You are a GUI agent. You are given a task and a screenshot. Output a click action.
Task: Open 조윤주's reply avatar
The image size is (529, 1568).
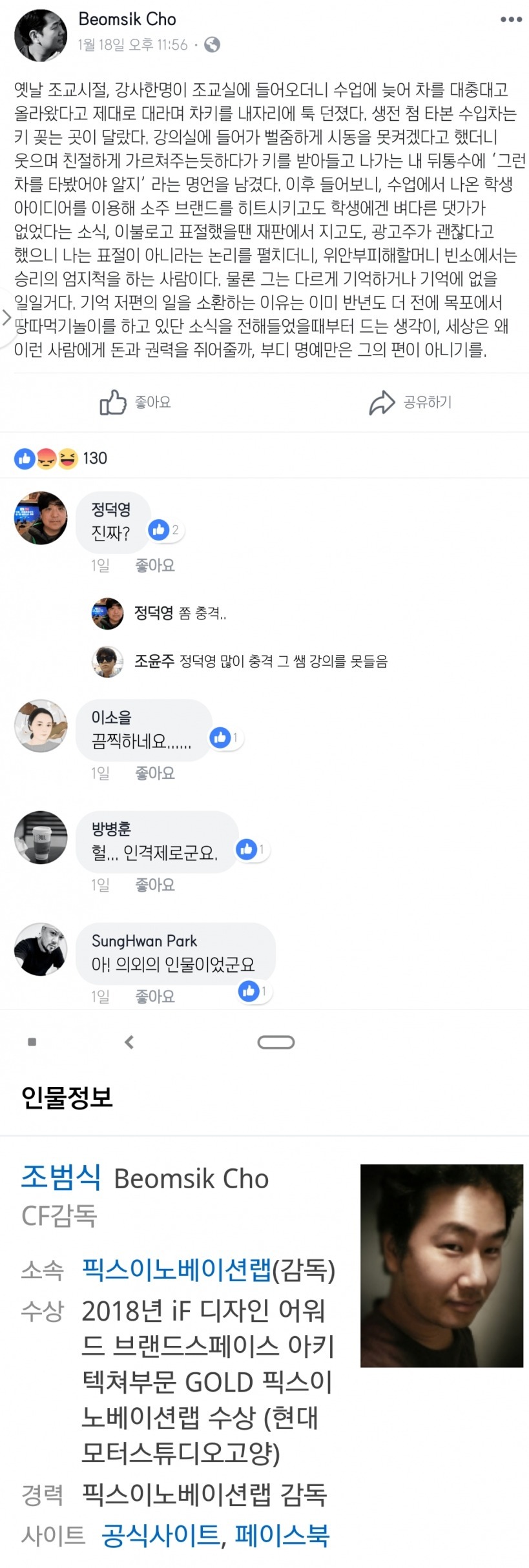107,661
